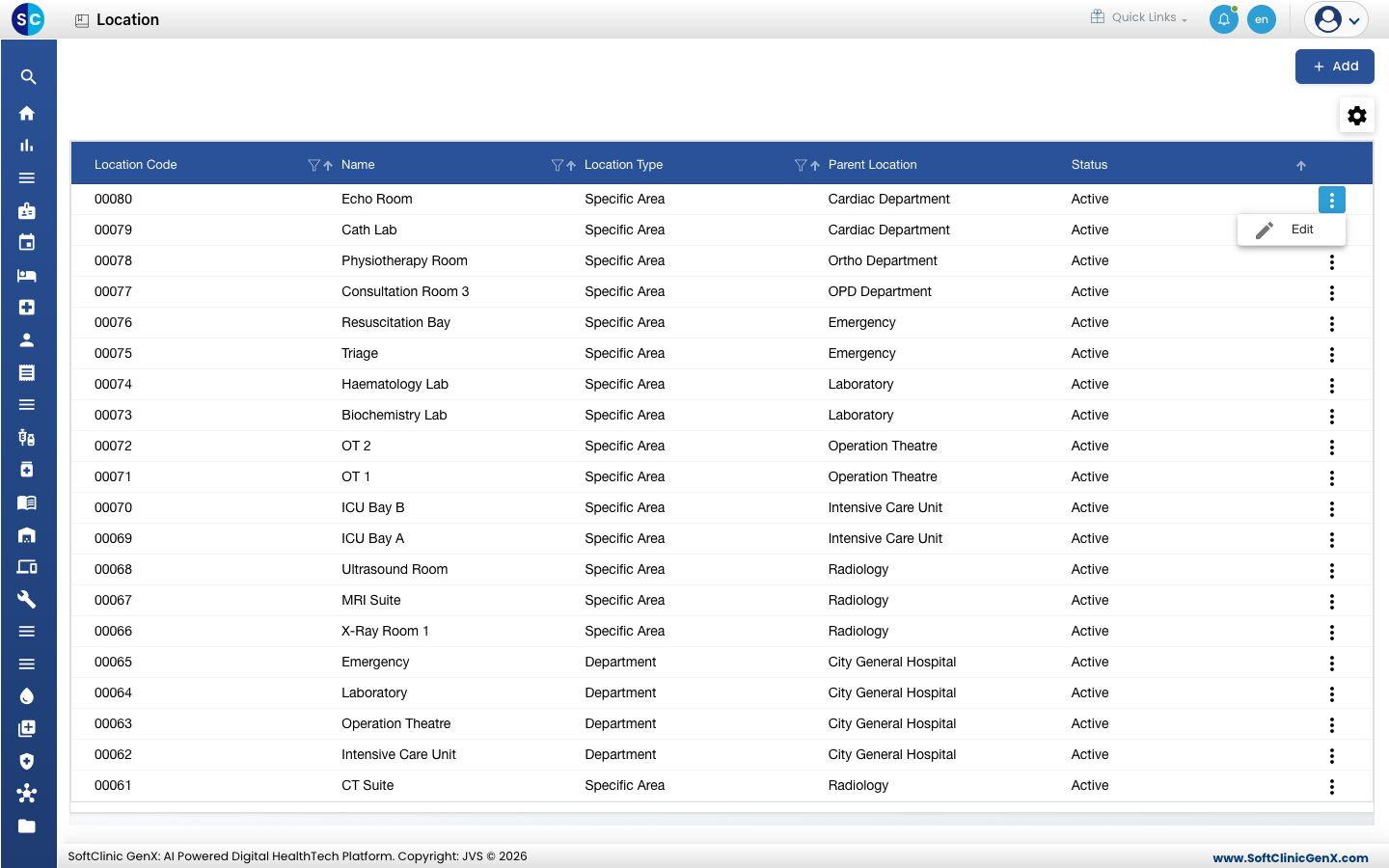Expand the Quick Links dropdown
This screenshot has height=868, width=1389.
tap(1139, 17)
